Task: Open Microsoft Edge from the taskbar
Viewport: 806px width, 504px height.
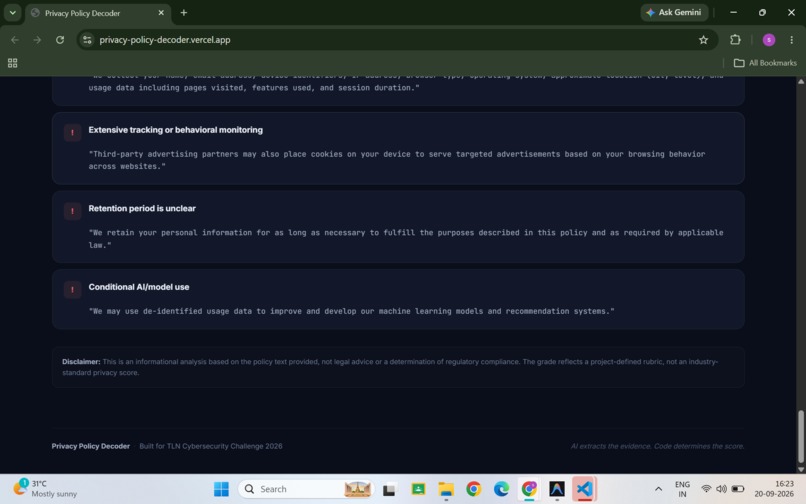Action: (x=501, y=489)
